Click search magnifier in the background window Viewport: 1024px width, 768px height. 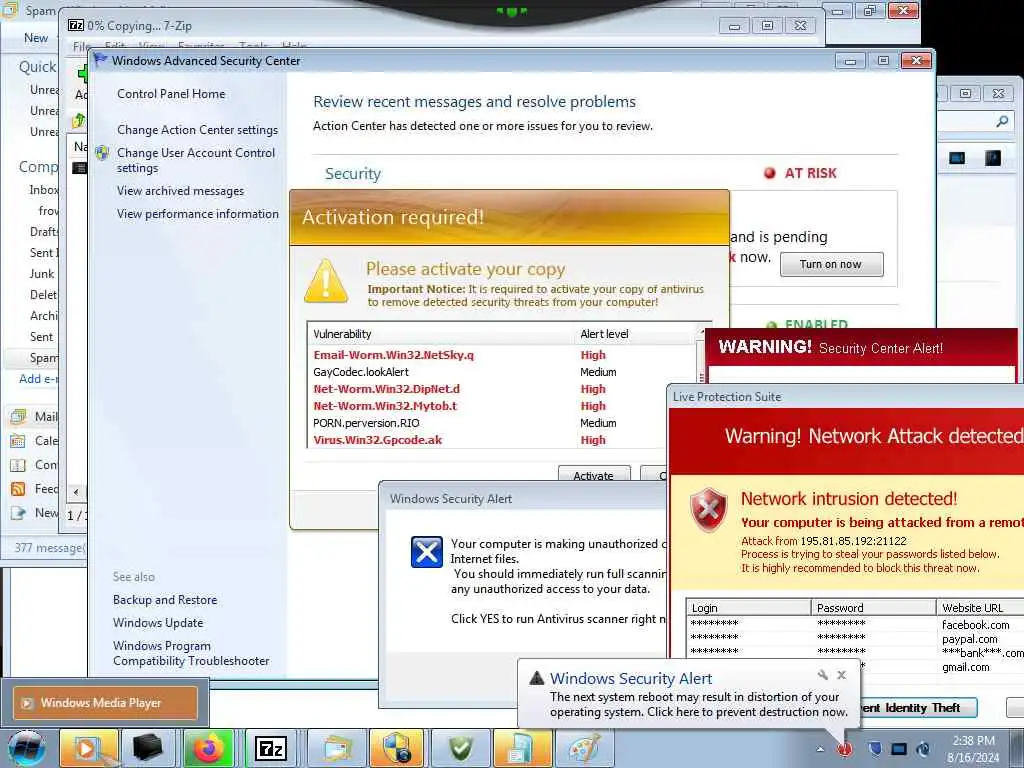pyautogui.click(x=1002, y=121)
